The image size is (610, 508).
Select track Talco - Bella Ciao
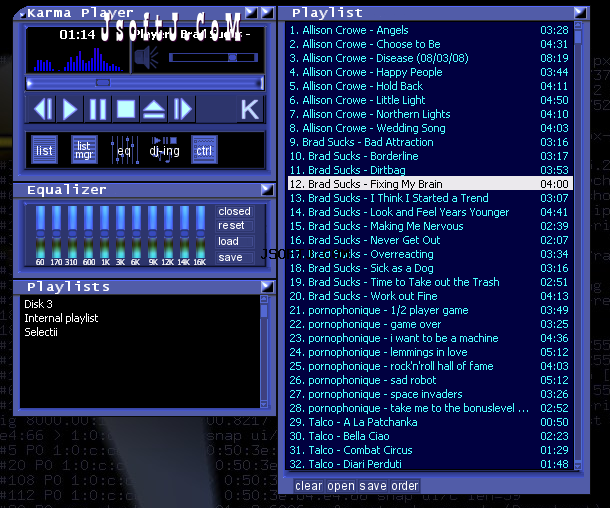[x=430, y=436]
